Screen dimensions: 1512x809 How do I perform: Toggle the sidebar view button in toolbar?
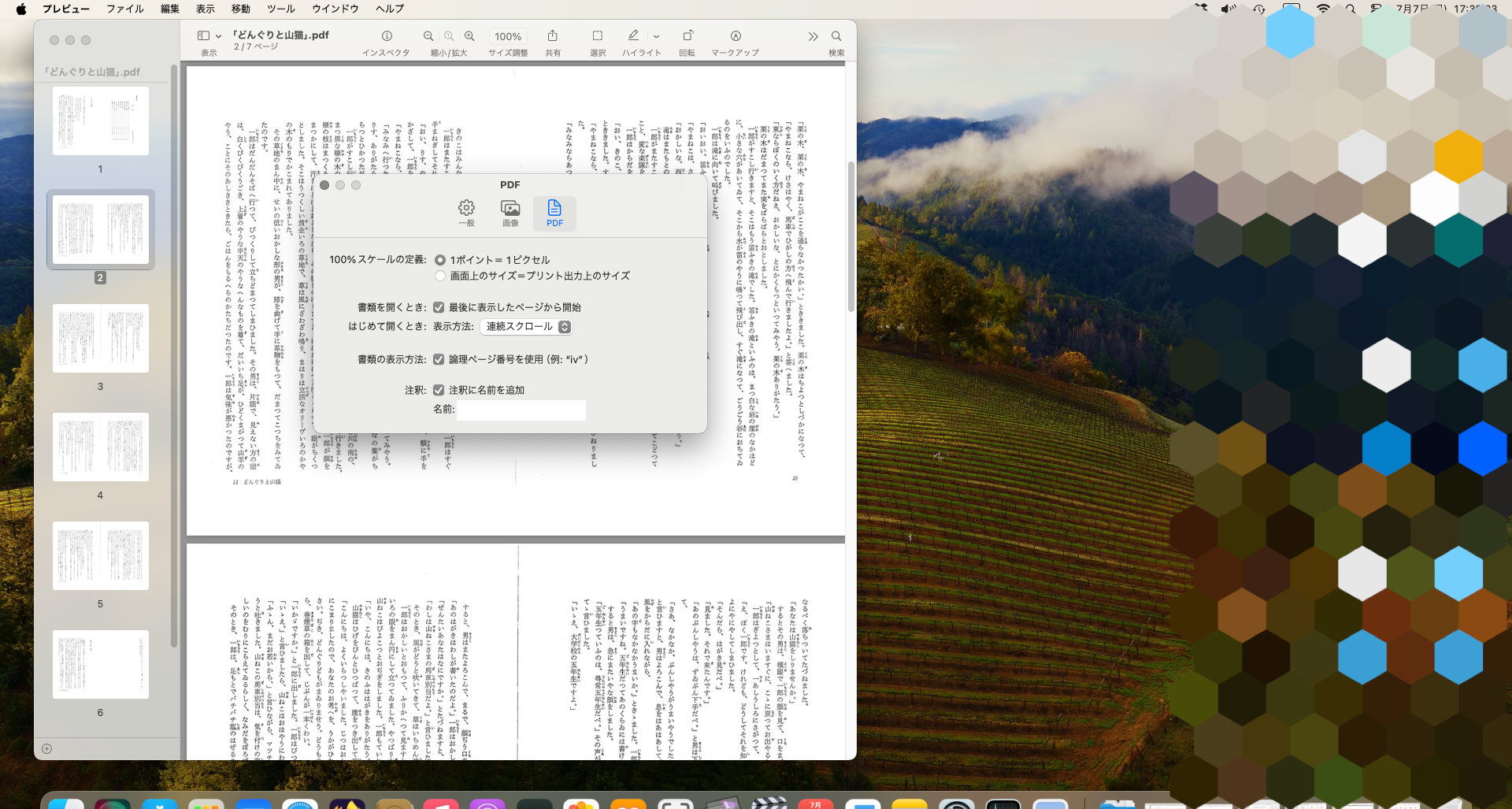coord(203,35)
